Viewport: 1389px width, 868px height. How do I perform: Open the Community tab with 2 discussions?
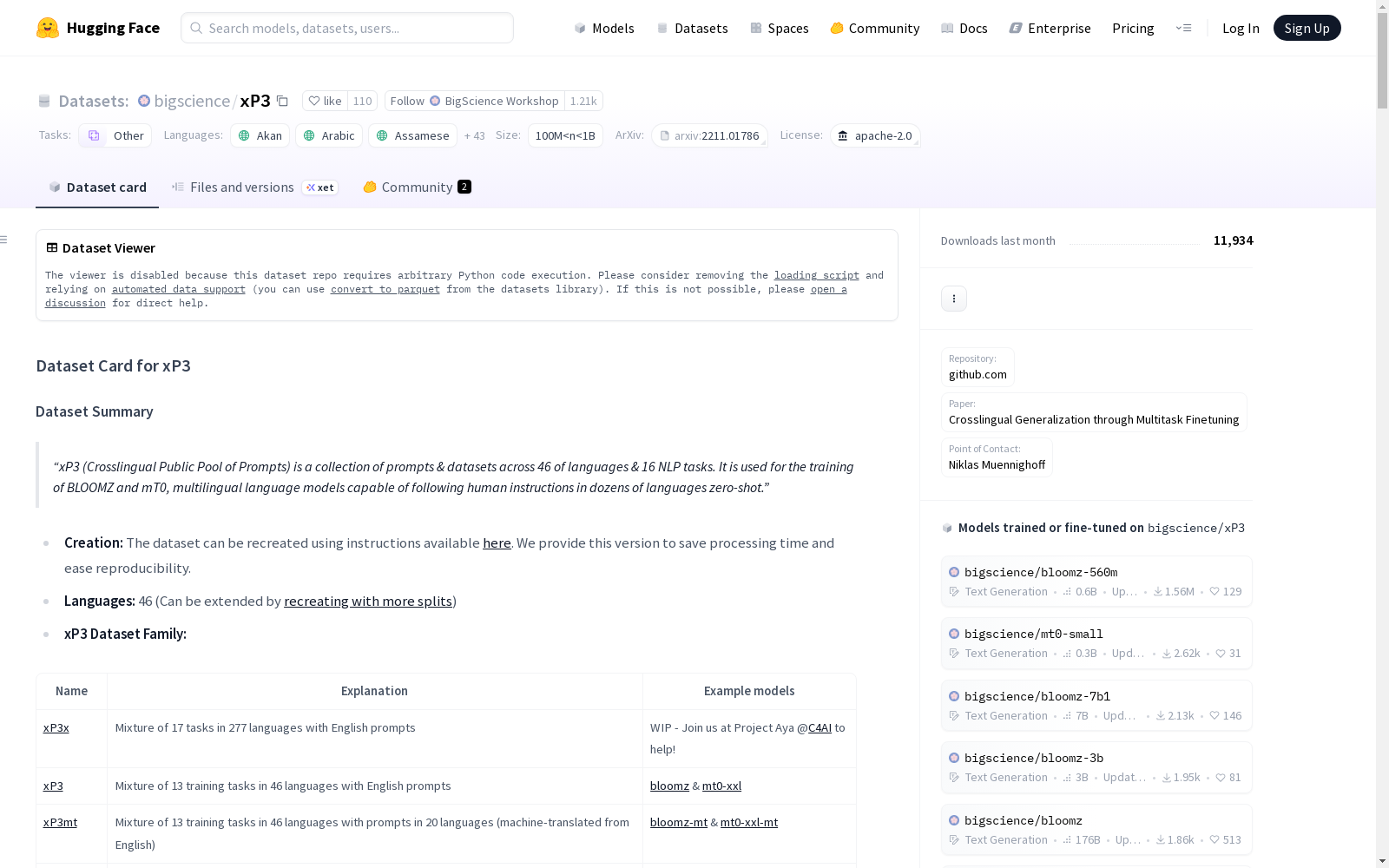417,187
